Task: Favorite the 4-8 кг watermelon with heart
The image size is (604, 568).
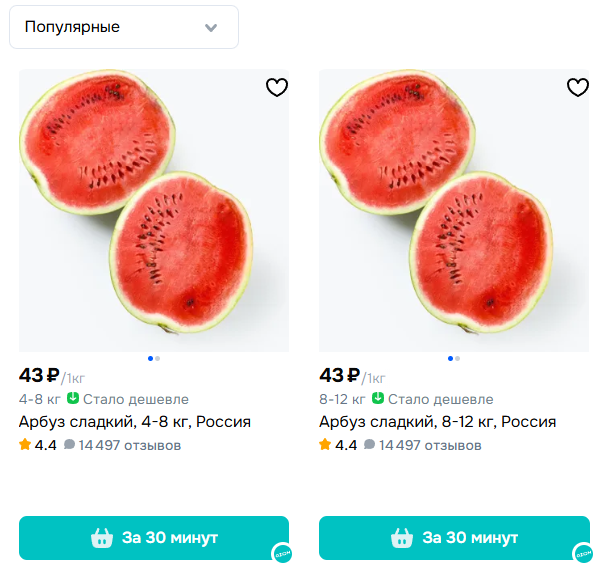Action: pyautogui.click(x=277, y=87)
